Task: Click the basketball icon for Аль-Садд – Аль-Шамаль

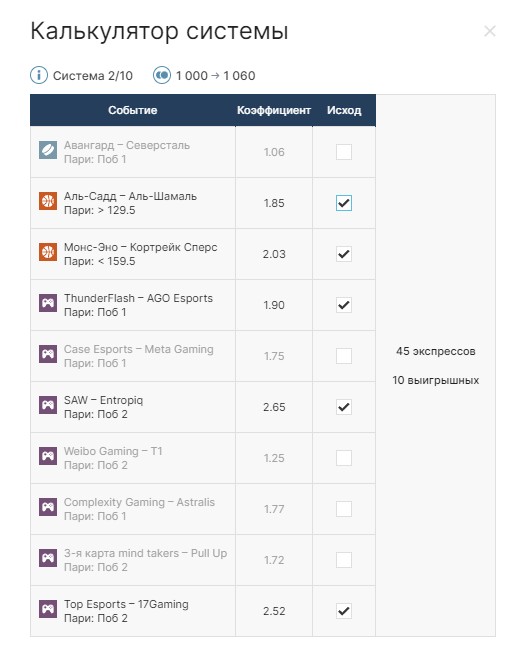Action: click(48, 201)
